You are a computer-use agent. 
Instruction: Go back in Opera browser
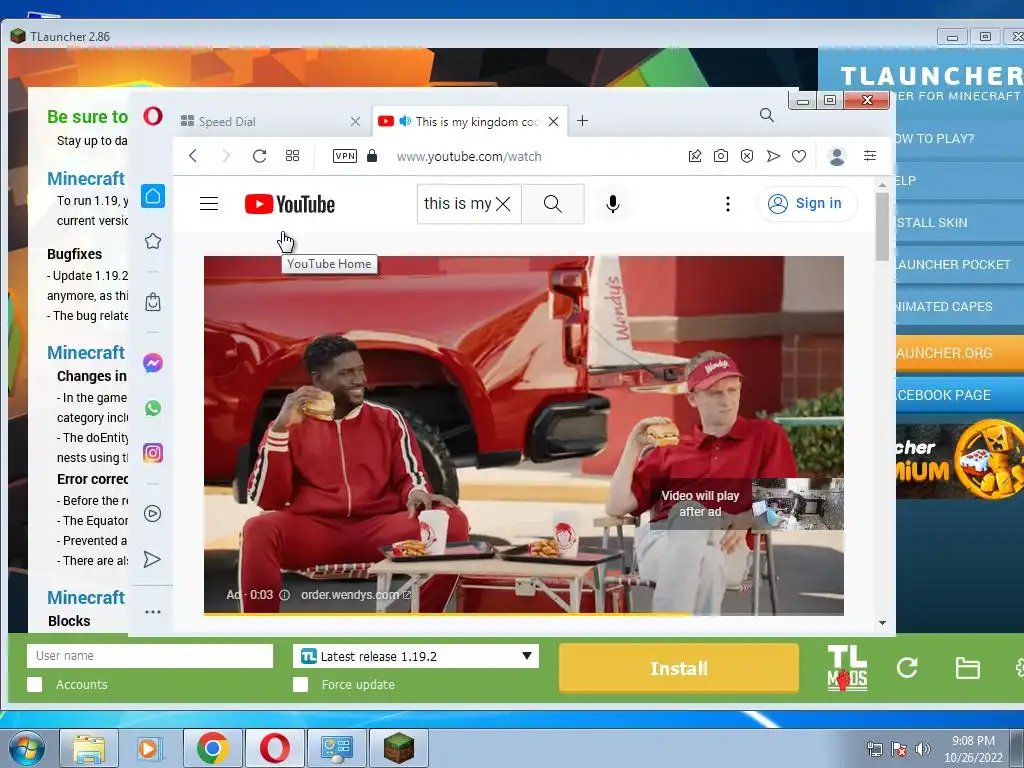click(193, 155)
